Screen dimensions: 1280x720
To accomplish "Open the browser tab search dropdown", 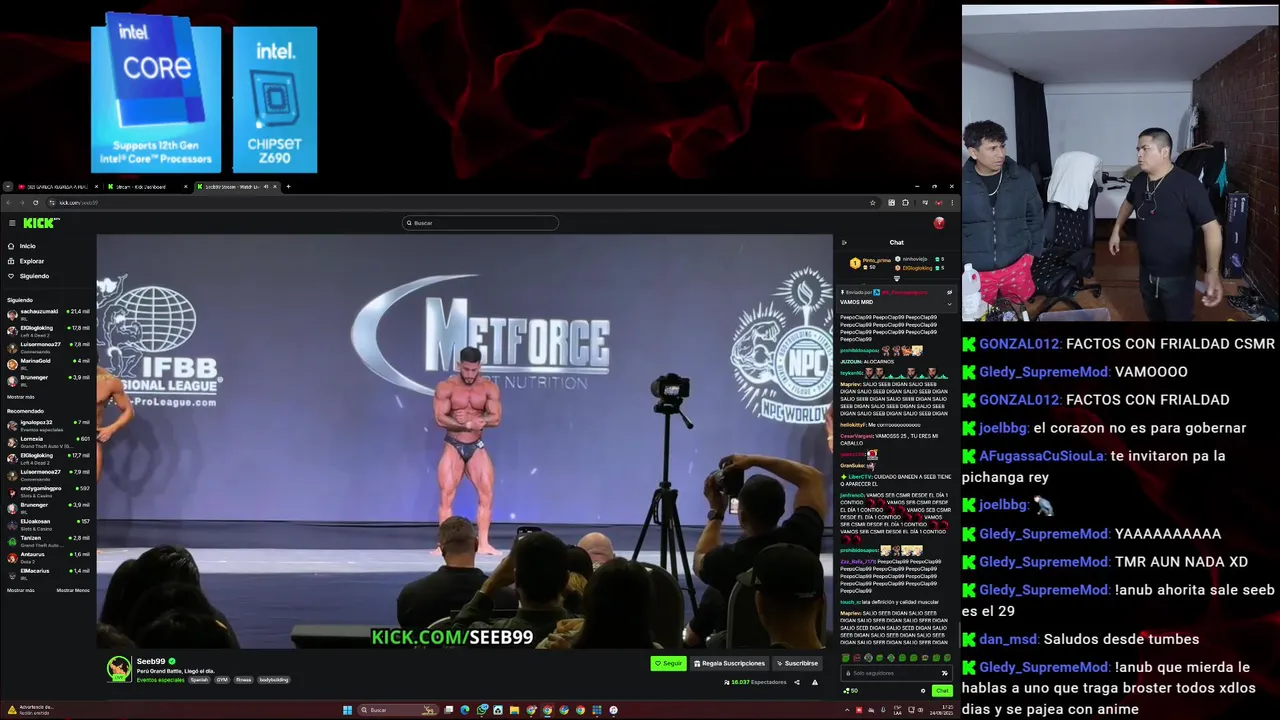I will pyautogui.click(x=7, y=187).
